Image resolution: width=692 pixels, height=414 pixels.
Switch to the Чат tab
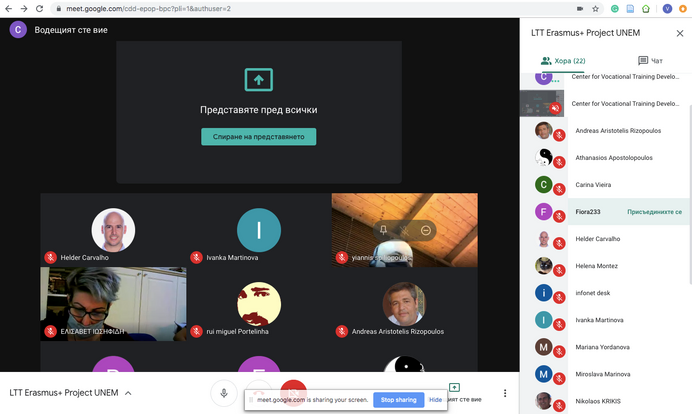coord(651,61)
